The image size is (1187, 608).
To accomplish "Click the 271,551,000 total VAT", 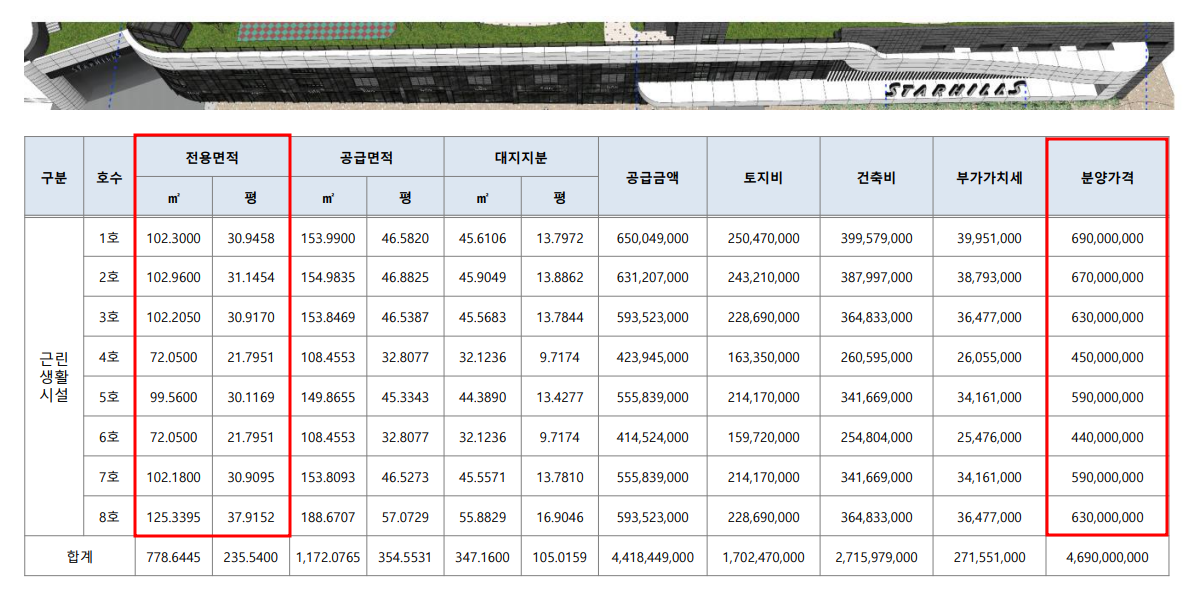I will (x=989, y=558).
